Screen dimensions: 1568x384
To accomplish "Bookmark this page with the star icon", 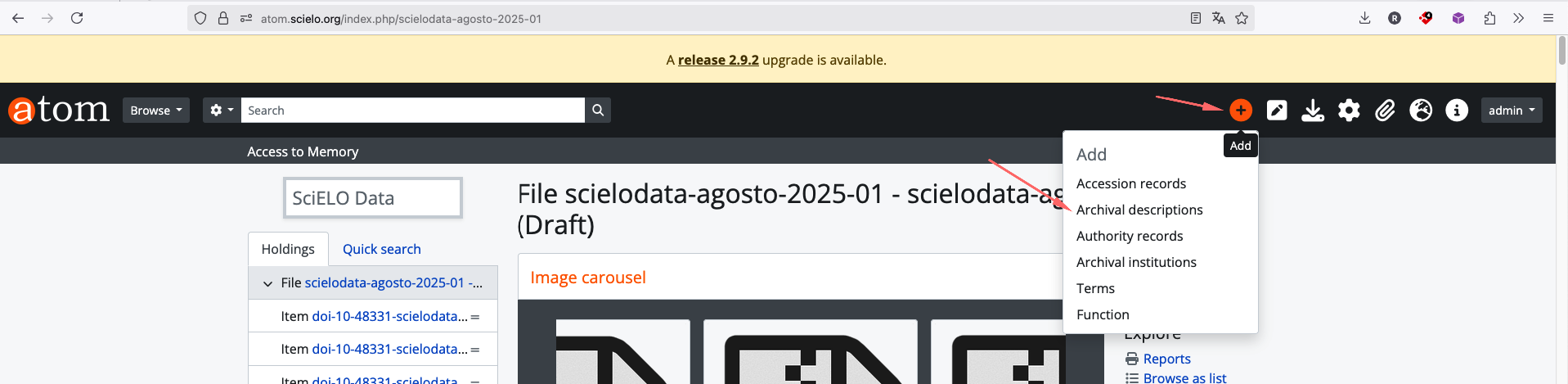I will (1242, 18).
